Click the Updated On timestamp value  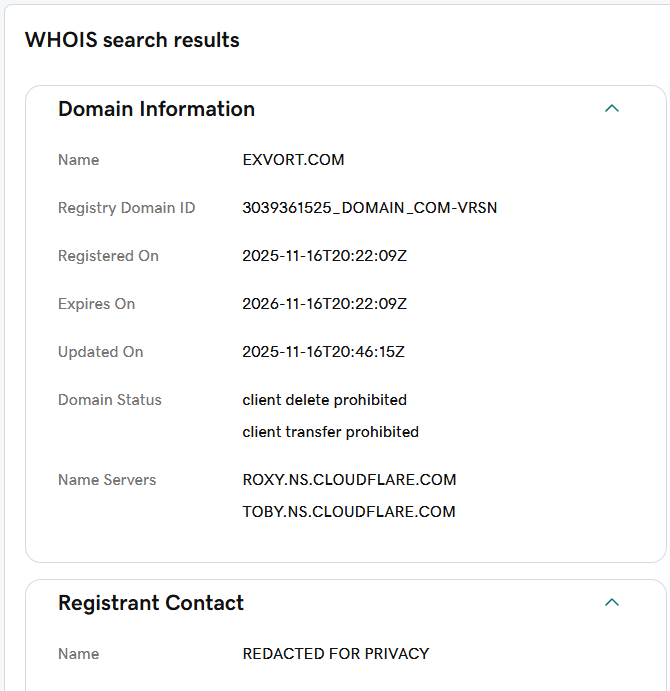point(323,352)
